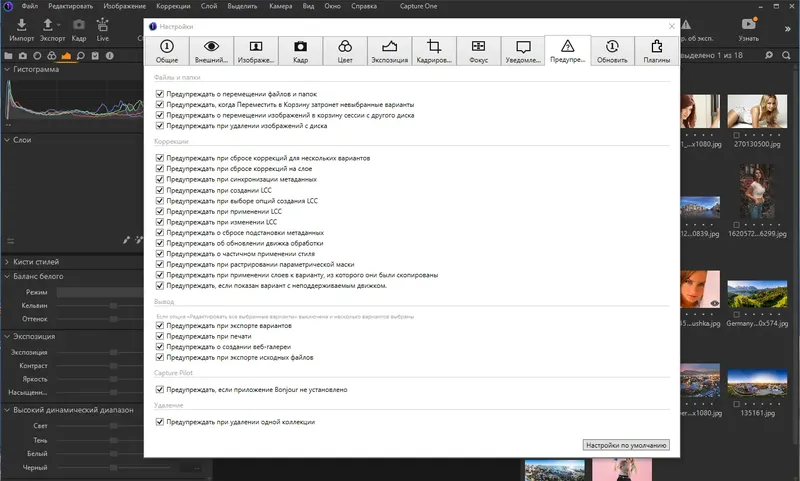
Task: Switch to the Library folder tool tab
Action: (x=9, y=56)
